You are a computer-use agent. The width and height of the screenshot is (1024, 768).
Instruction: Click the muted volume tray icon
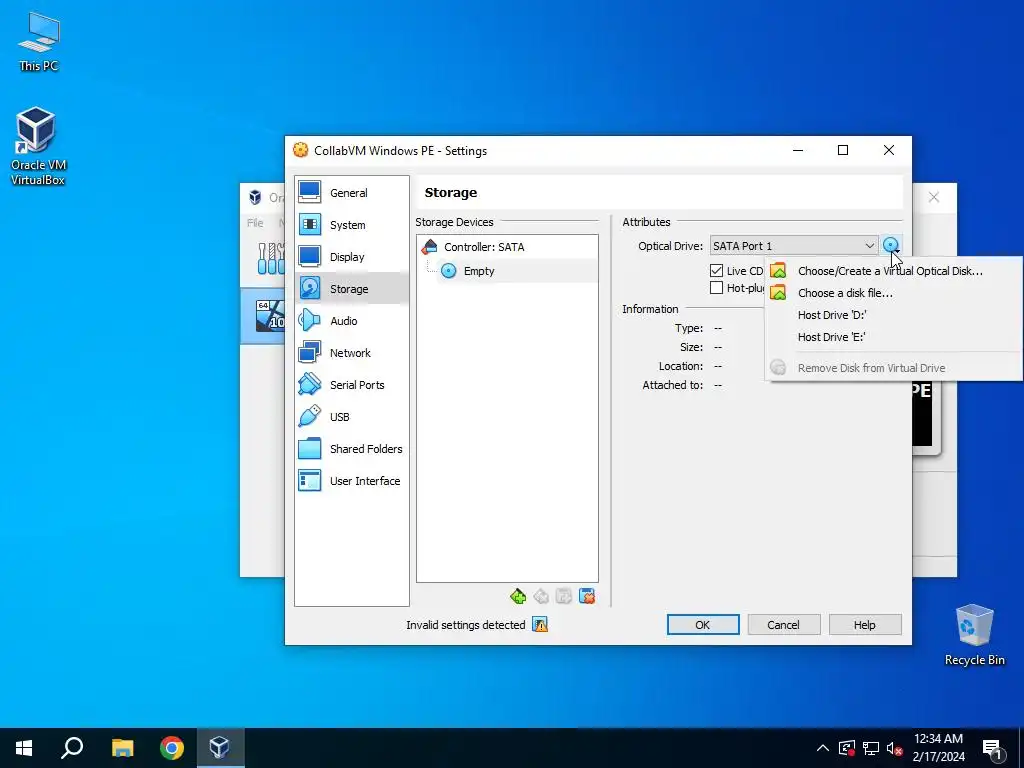point(894,748)
